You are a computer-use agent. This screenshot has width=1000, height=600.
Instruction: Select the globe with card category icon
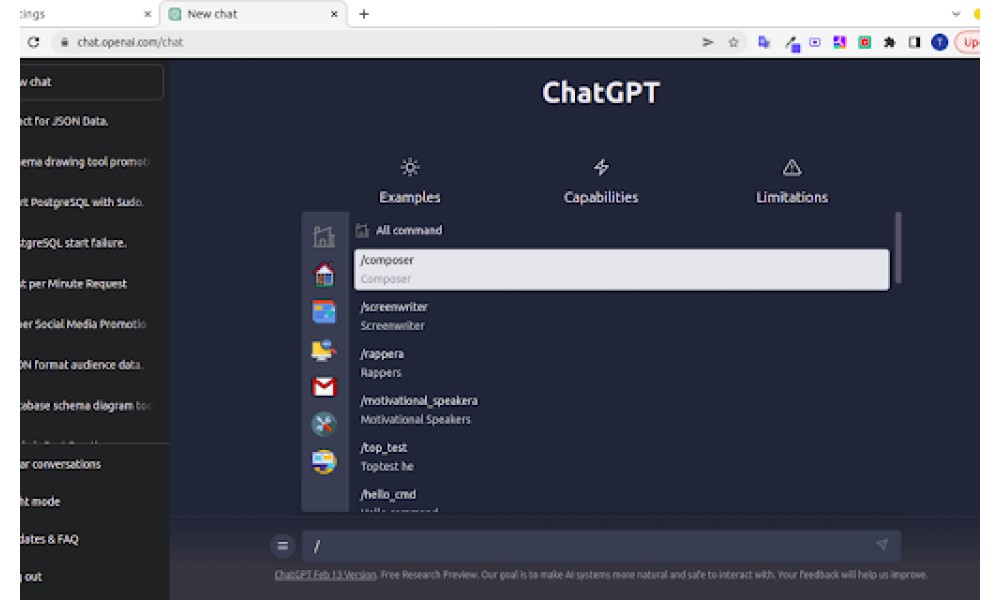tap(324, 462)
